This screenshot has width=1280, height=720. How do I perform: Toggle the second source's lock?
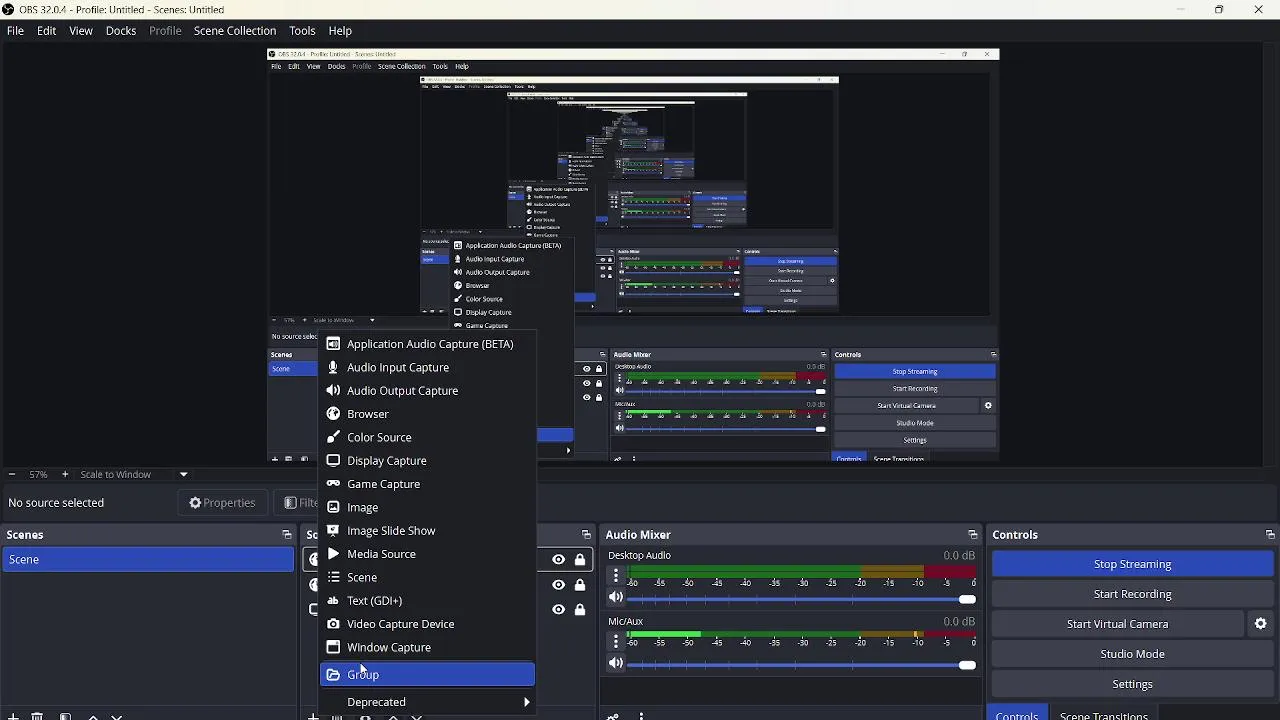[580, 585]
